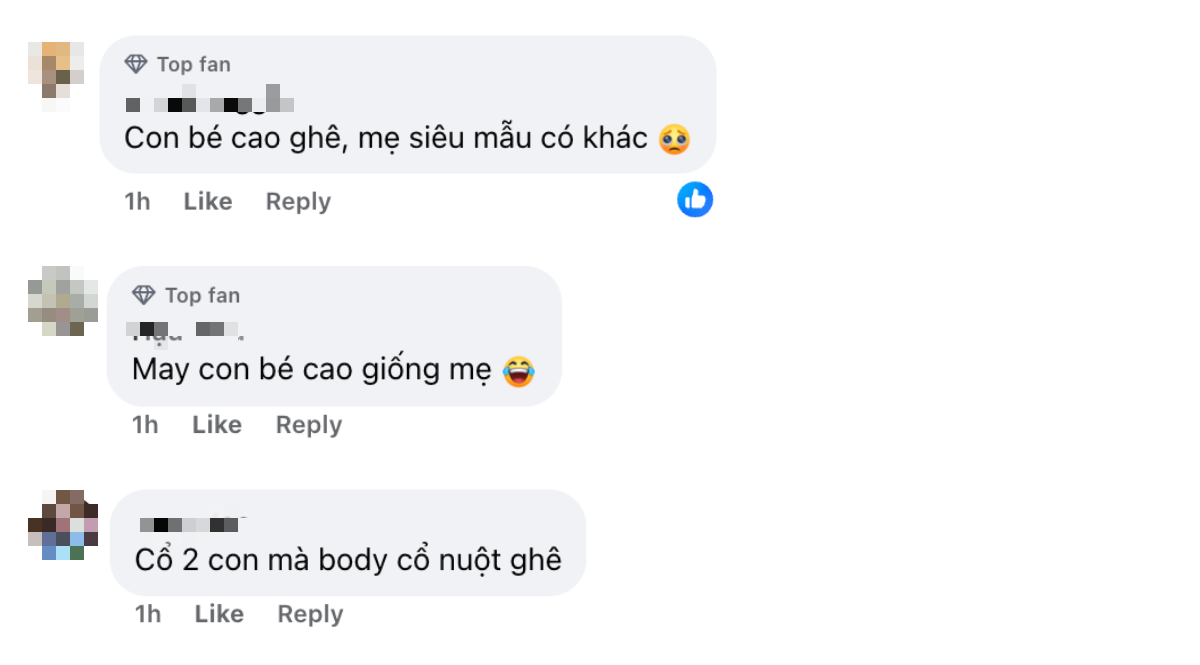
Task: Click the blue thumbs-up reaction icon
Action: pyautogui.click(x=694, y=200)
